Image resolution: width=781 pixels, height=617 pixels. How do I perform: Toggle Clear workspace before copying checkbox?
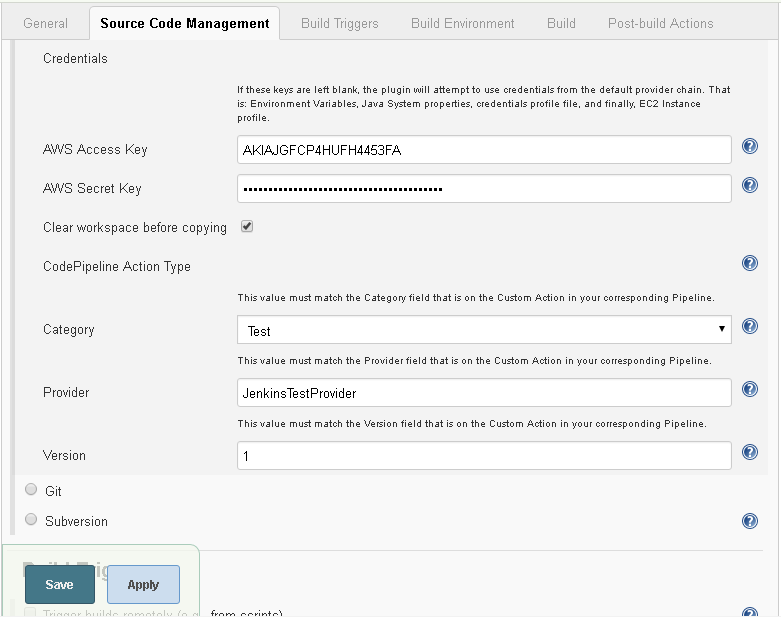click(x=247, y=227)
